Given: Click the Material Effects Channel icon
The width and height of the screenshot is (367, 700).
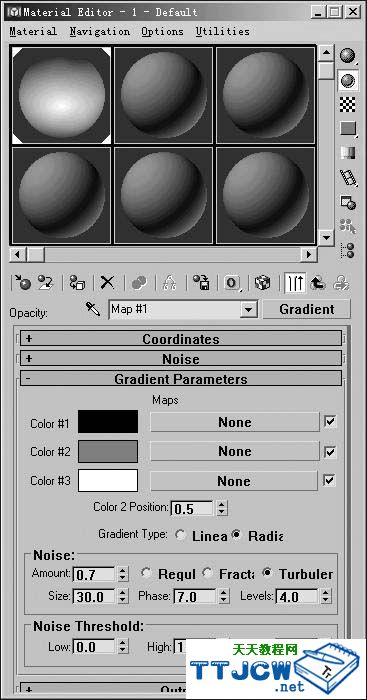Looking at the screenshot, I should (x=232, y=283).
